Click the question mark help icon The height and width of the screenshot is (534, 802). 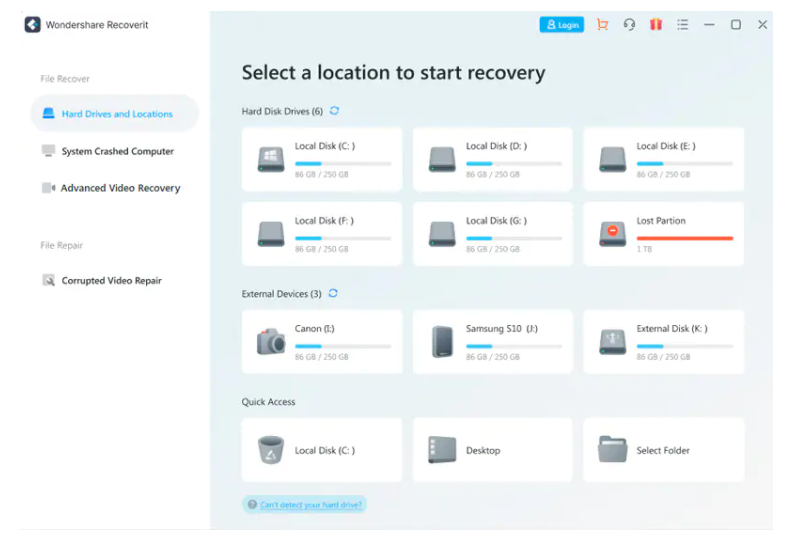tap(252, 504)
